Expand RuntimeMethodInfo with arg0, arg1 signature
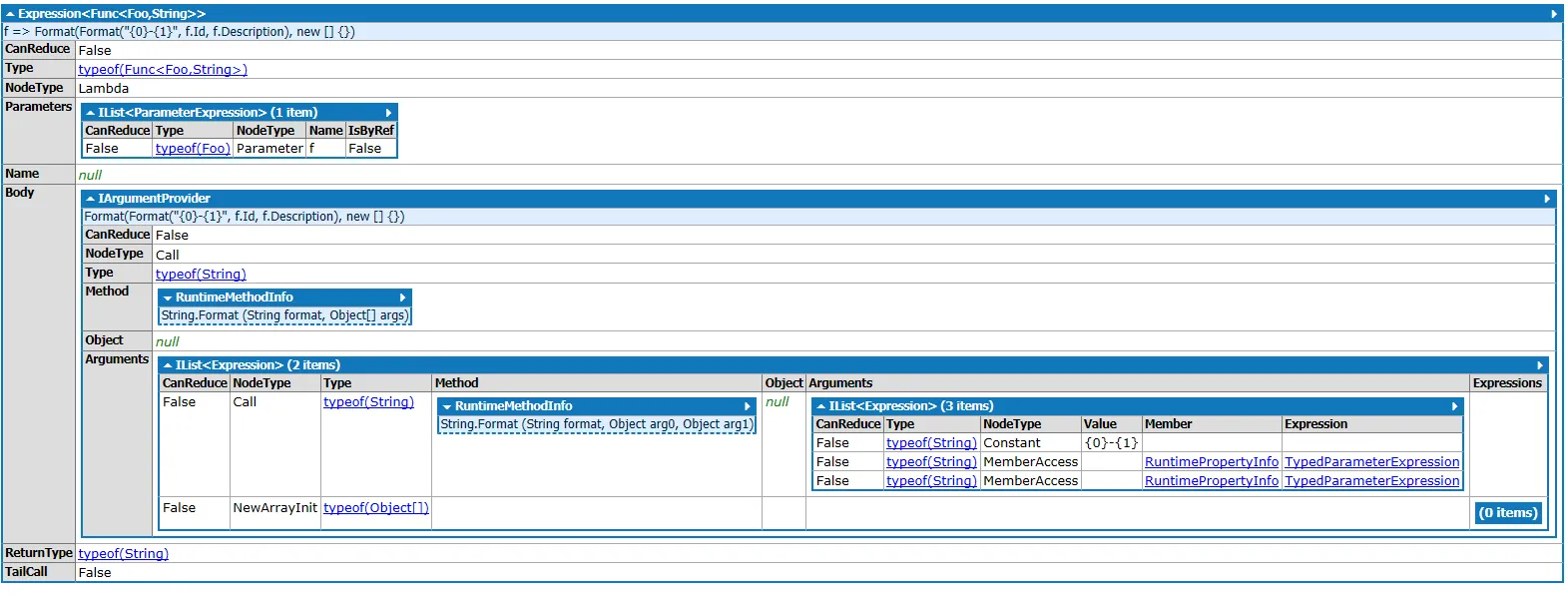 (447, 406)
